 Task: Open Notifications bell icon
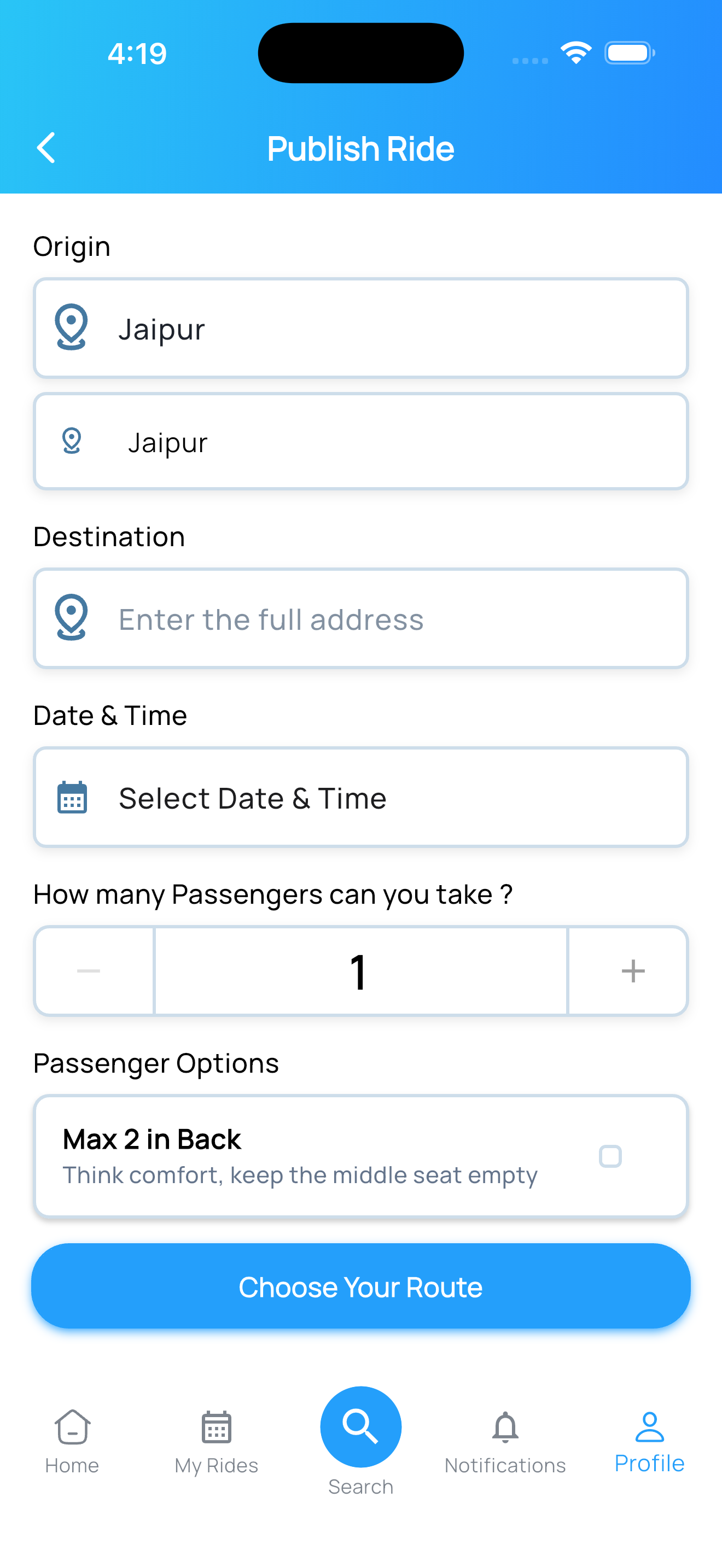tap(505, 1427)
